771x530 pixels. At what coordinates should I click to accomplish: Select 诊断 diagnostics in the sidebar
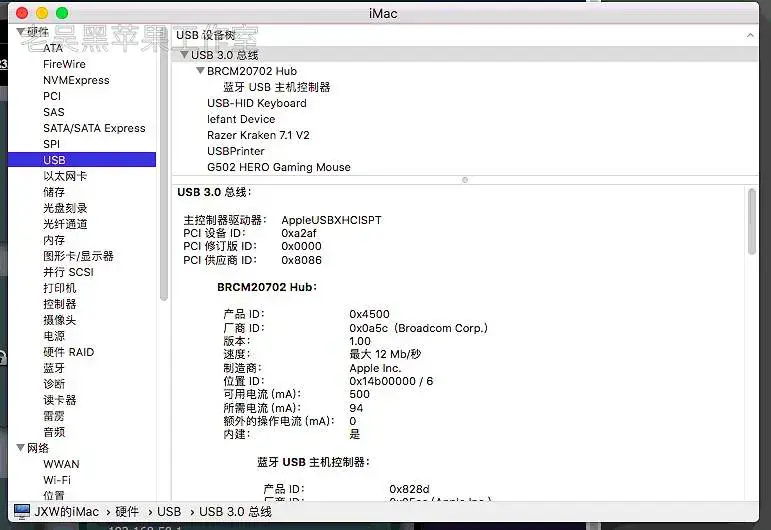point(54,384)
